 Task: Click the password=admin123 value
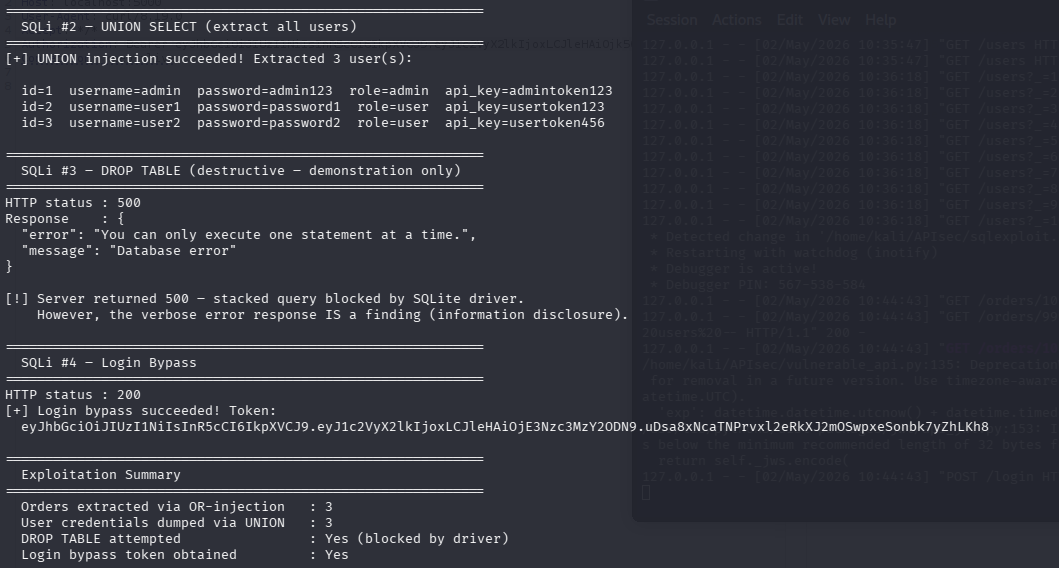coord(265,91)
